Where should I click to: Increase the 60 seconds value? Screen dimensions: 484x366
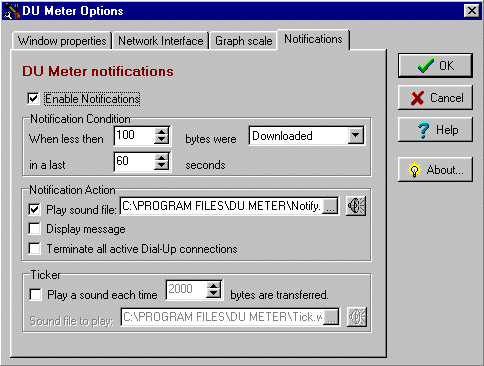point(162,158)
